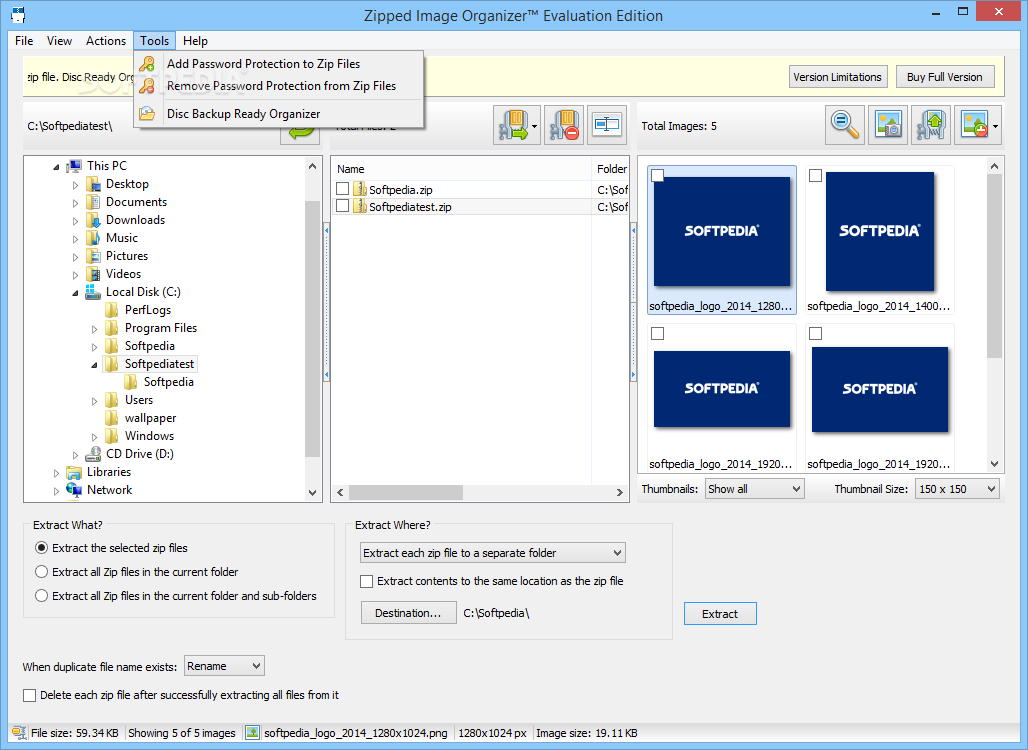Select the wallpaper folder in the tree
Image resolution: width=1028 pixels, height=750 pixels.
pos(150,418)
